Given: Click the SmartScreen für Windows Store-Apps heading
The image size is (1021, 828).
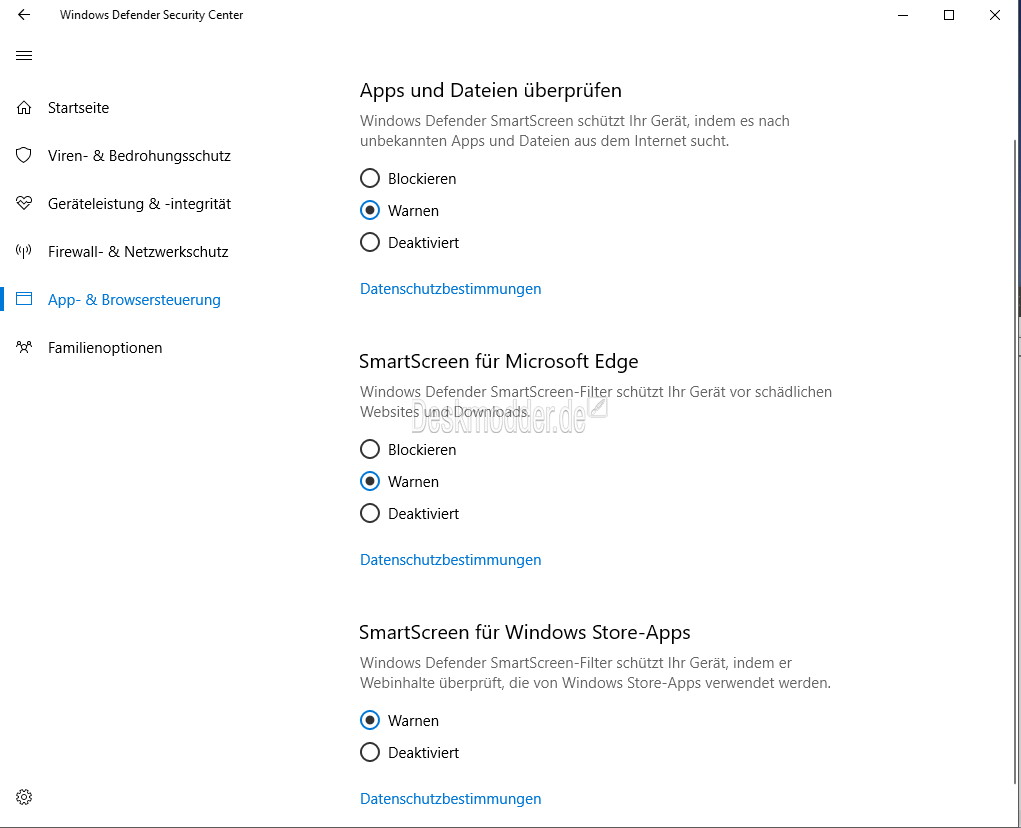Looking at the screenshot, I should (x=524, y=633).
